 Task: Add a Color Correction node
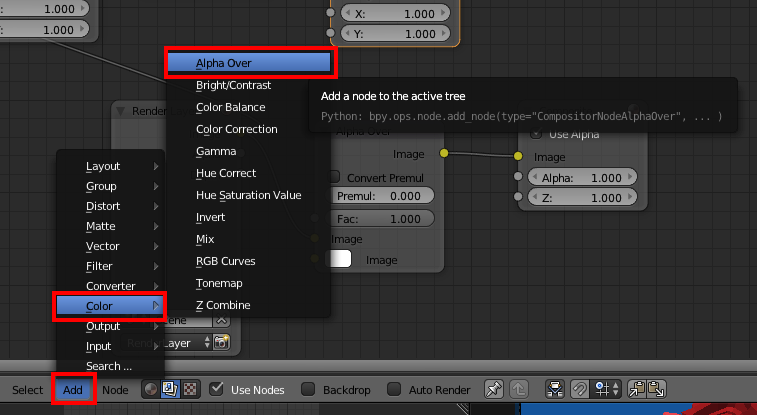point(249,129)
